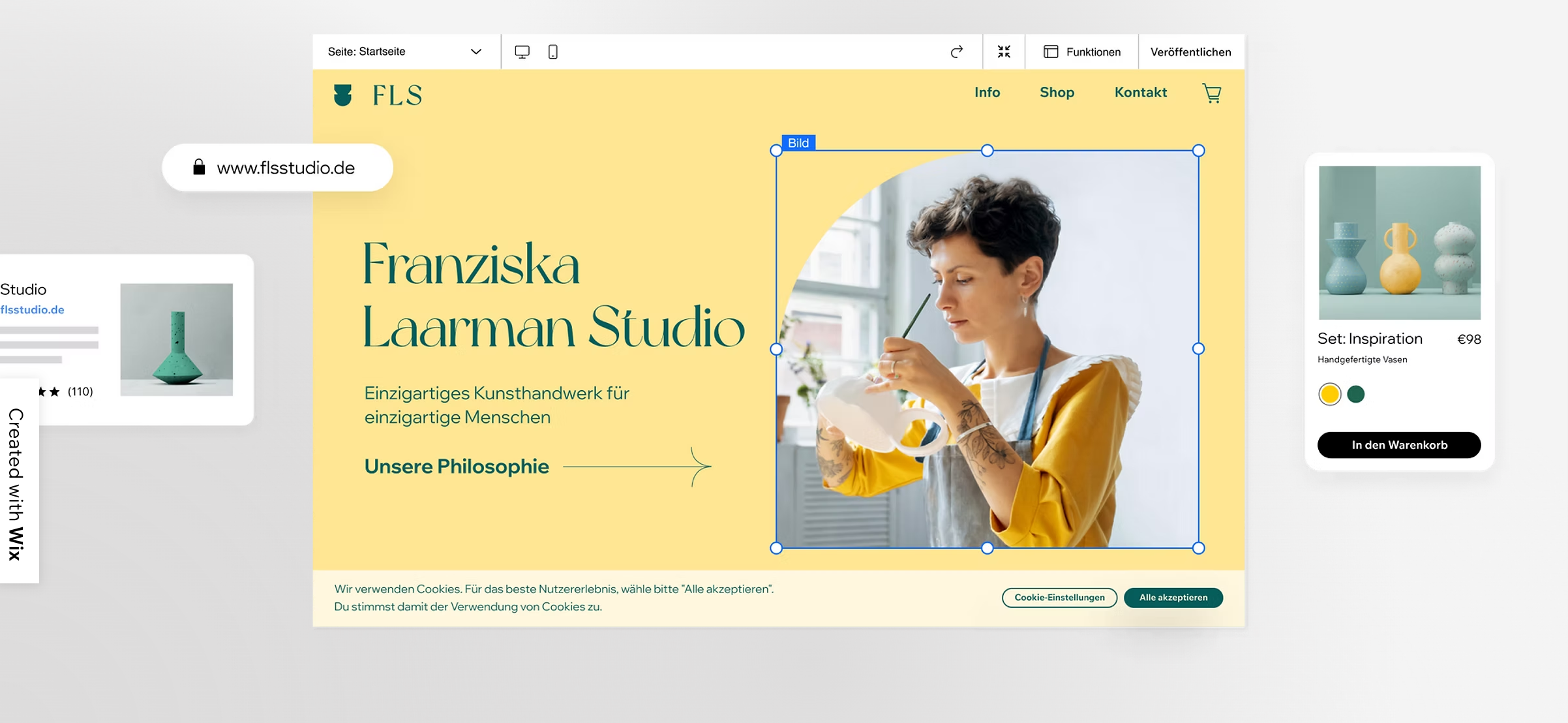
Task: Click the collapse zoom-out icon
Action: coord(1004,52)
